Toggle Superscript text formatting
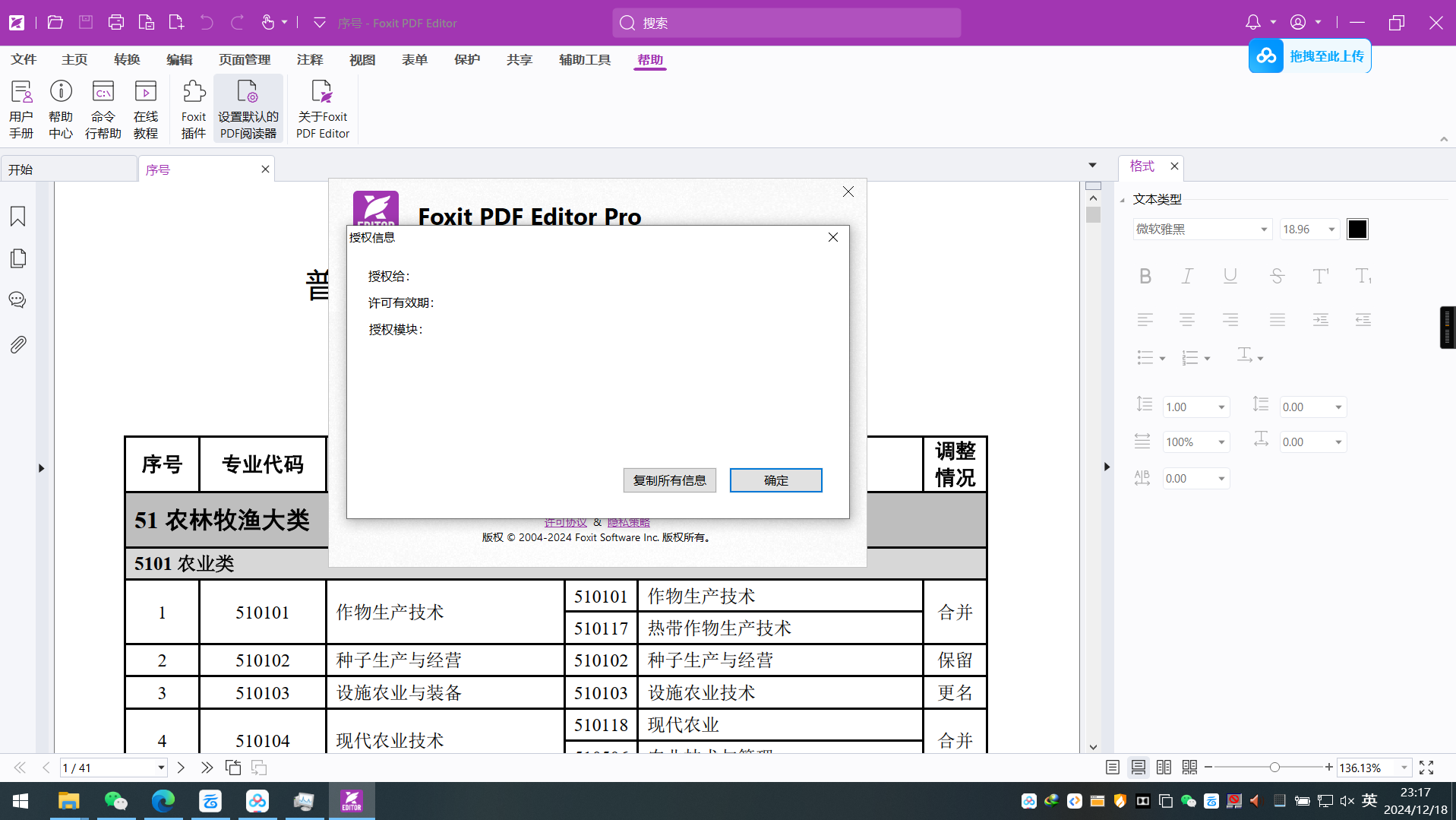Screen dimensions: 1456x820 [x=1321, y=276]
